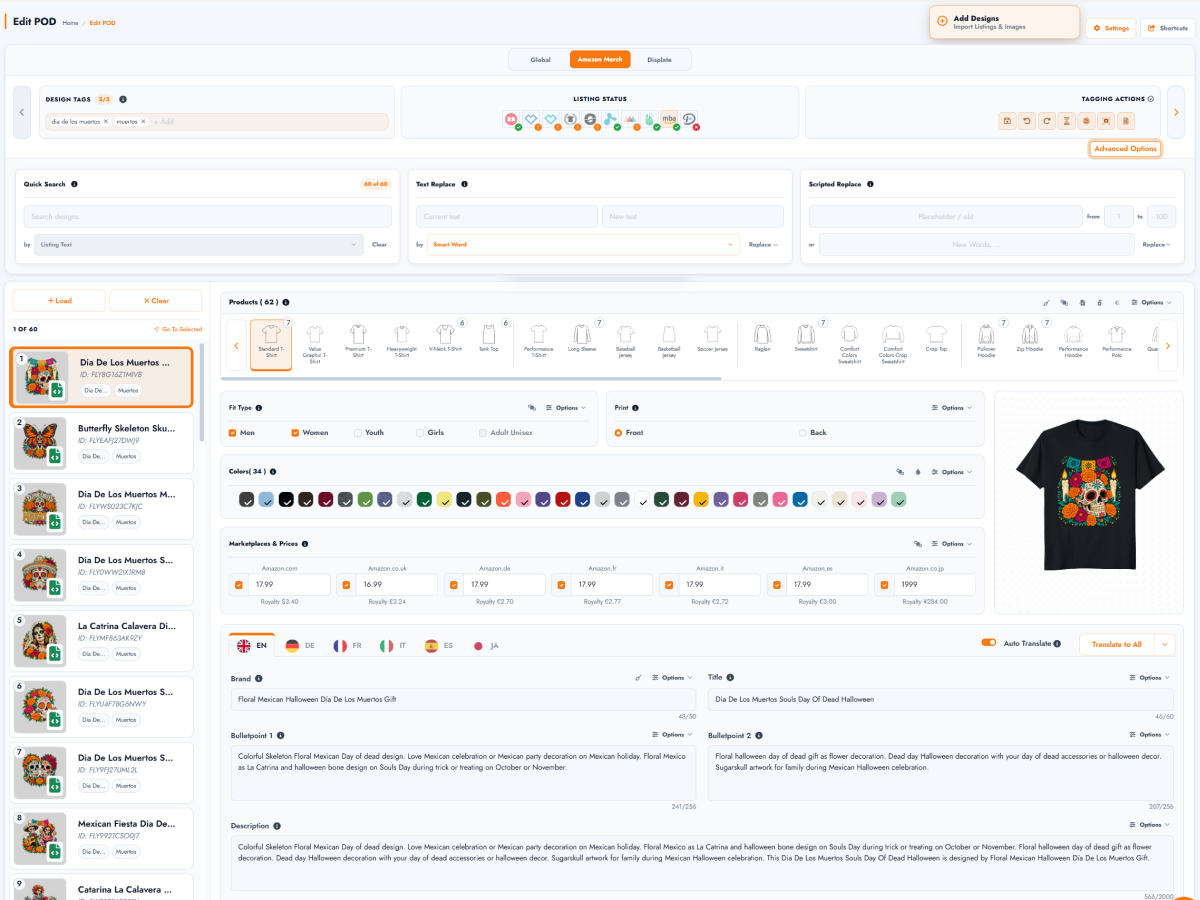
Task: Click the Advanced Options button
Action: (1125, 149)
